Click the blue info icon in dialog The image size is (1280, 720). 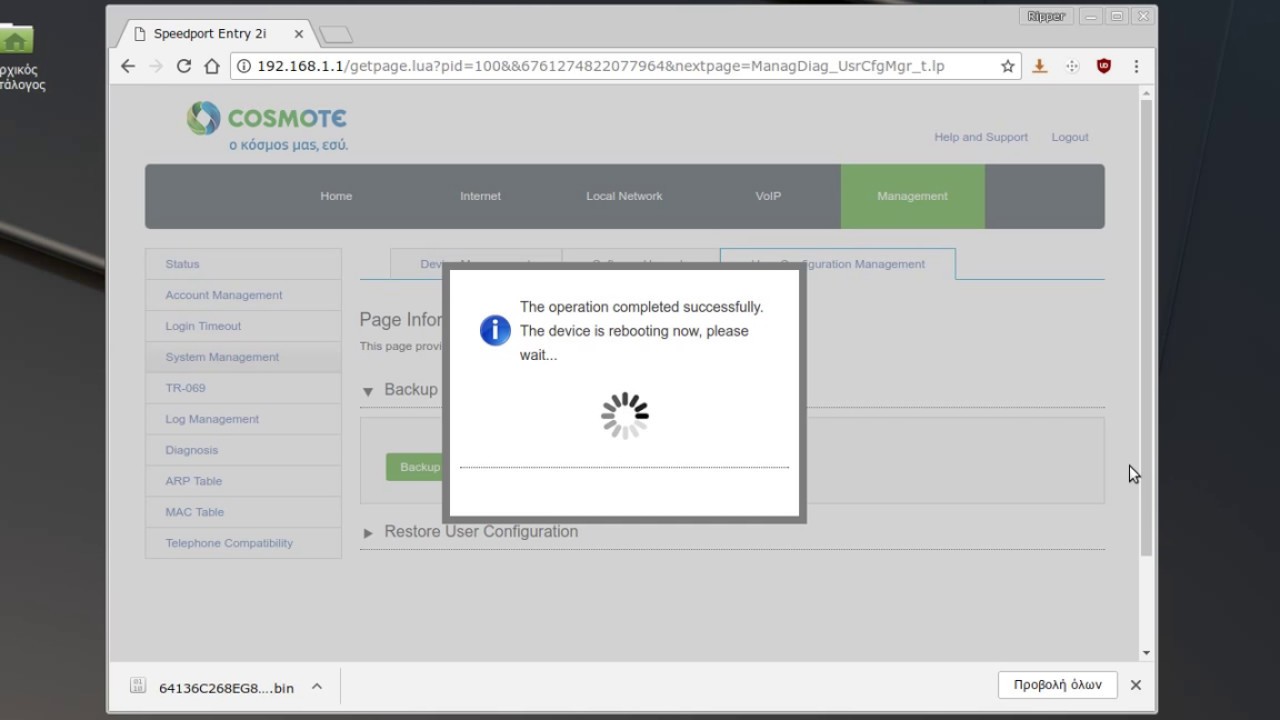[x=495, y=330]
